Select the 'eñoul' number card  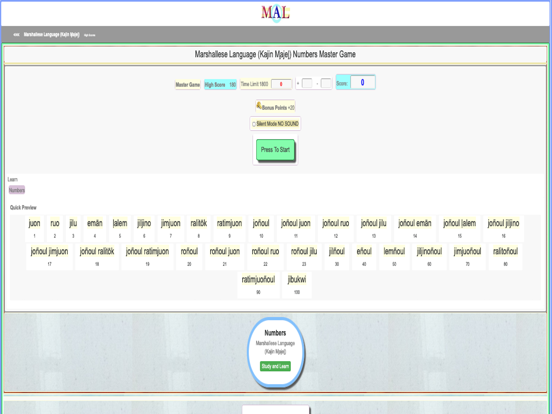(x=364, y=257)
